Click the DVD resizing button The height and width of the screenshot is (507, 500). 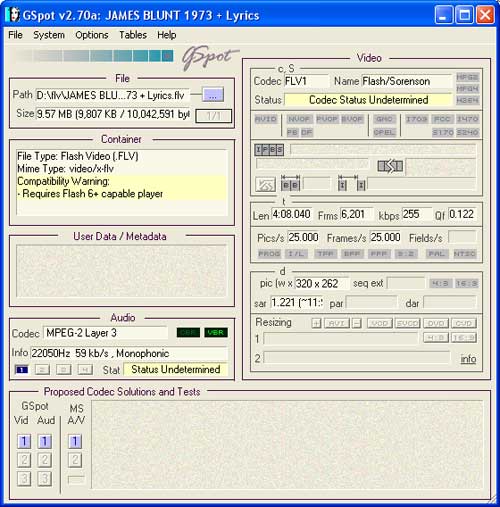[x=436, y=323]
